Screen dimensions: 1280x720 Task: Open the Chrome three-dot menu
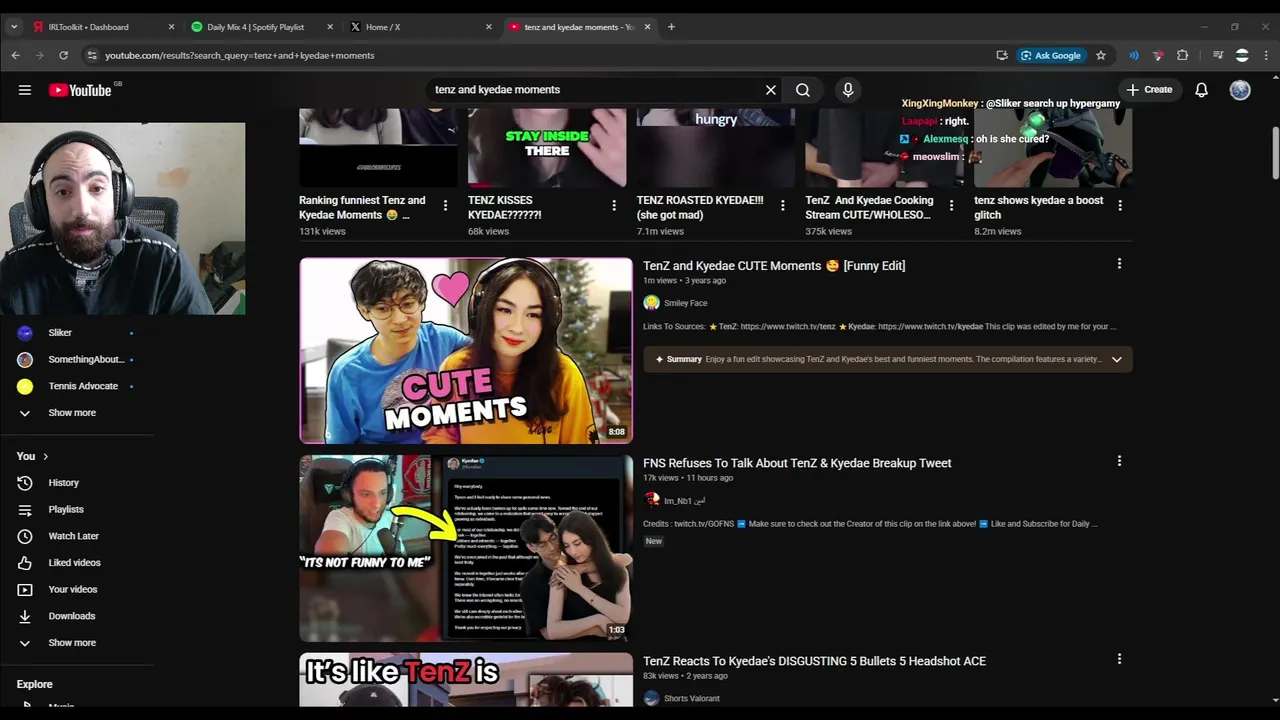tap(1266, 55)
